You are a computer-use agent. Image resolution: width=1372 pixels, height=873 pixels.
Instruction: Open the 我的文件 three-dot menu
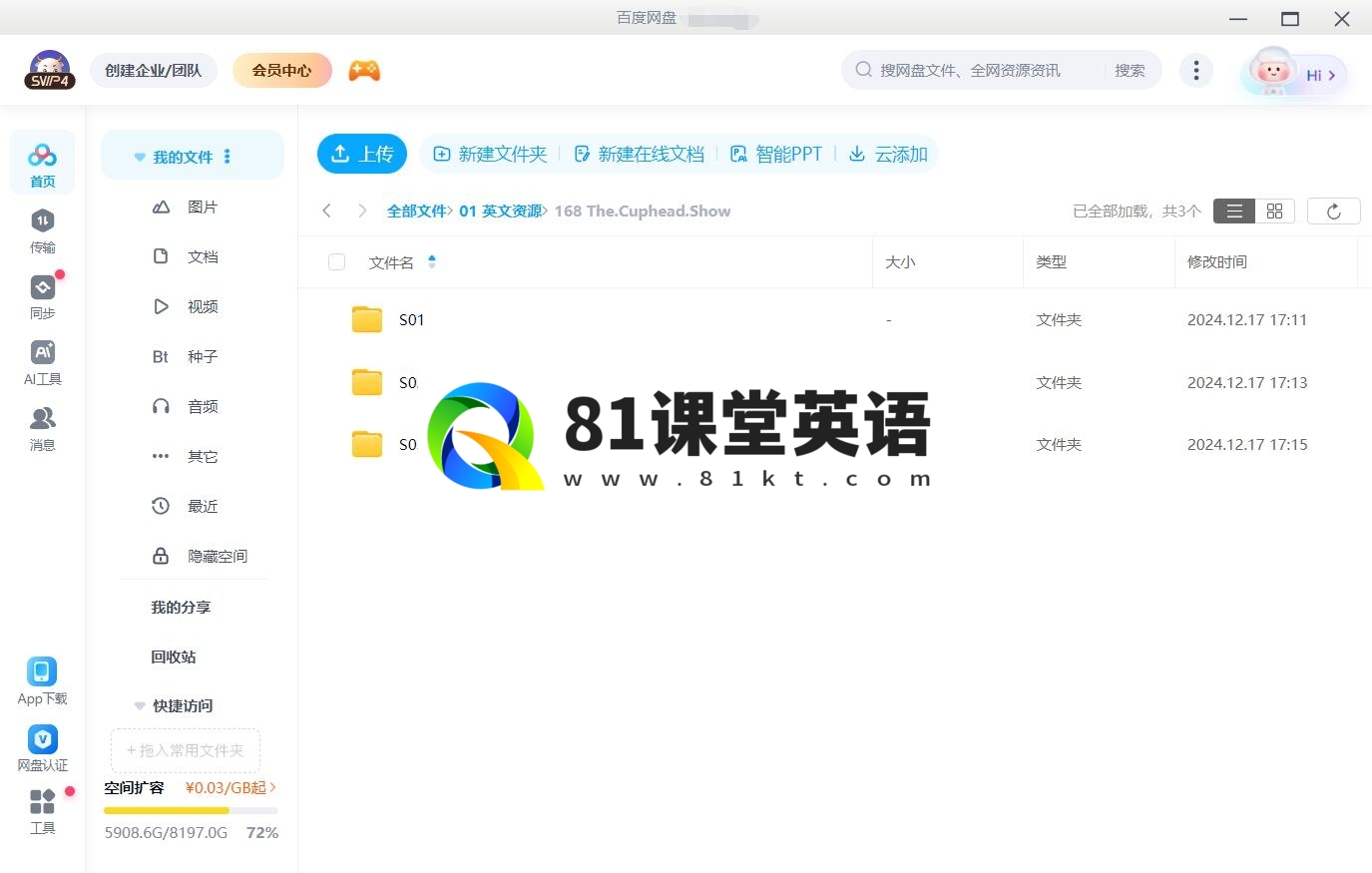click(x=228, y=157)
